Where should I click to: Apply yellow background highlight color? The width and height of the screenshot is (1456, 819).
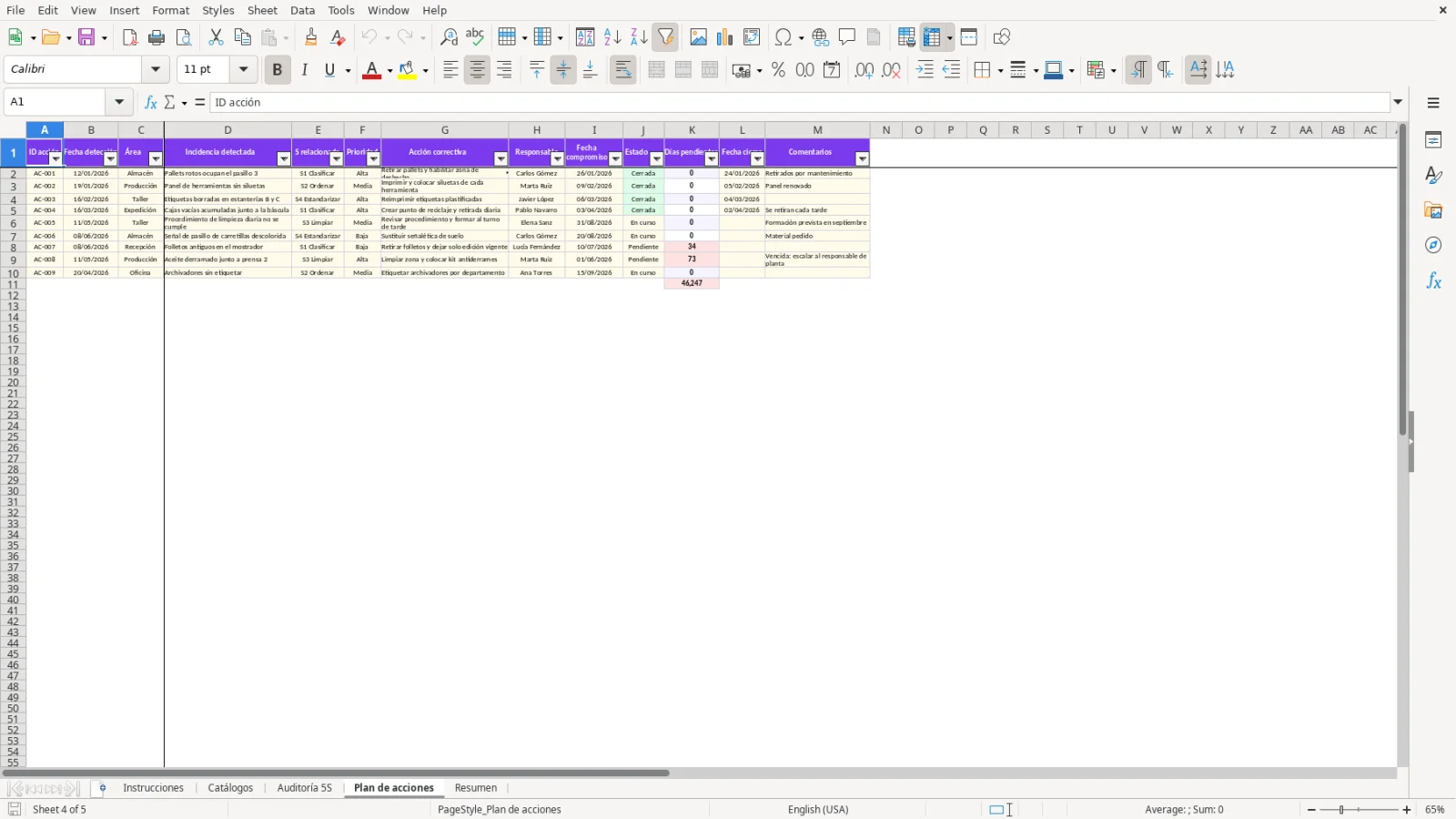click(407, 70)
